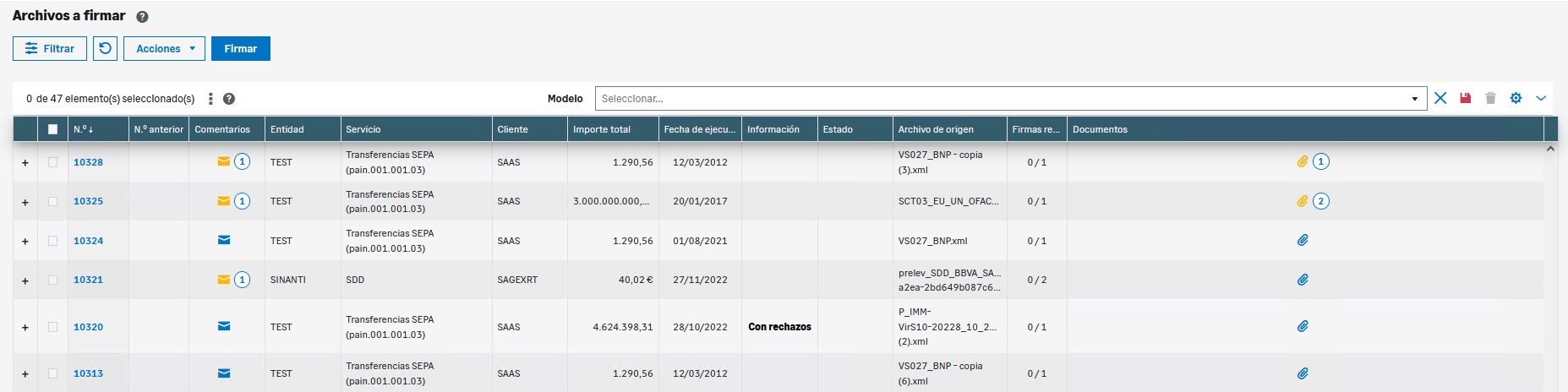The image size is (1568, 392).
Task: Open the gear settings icon for the table
Action: pyautogui.click(x=1516, y=98)
